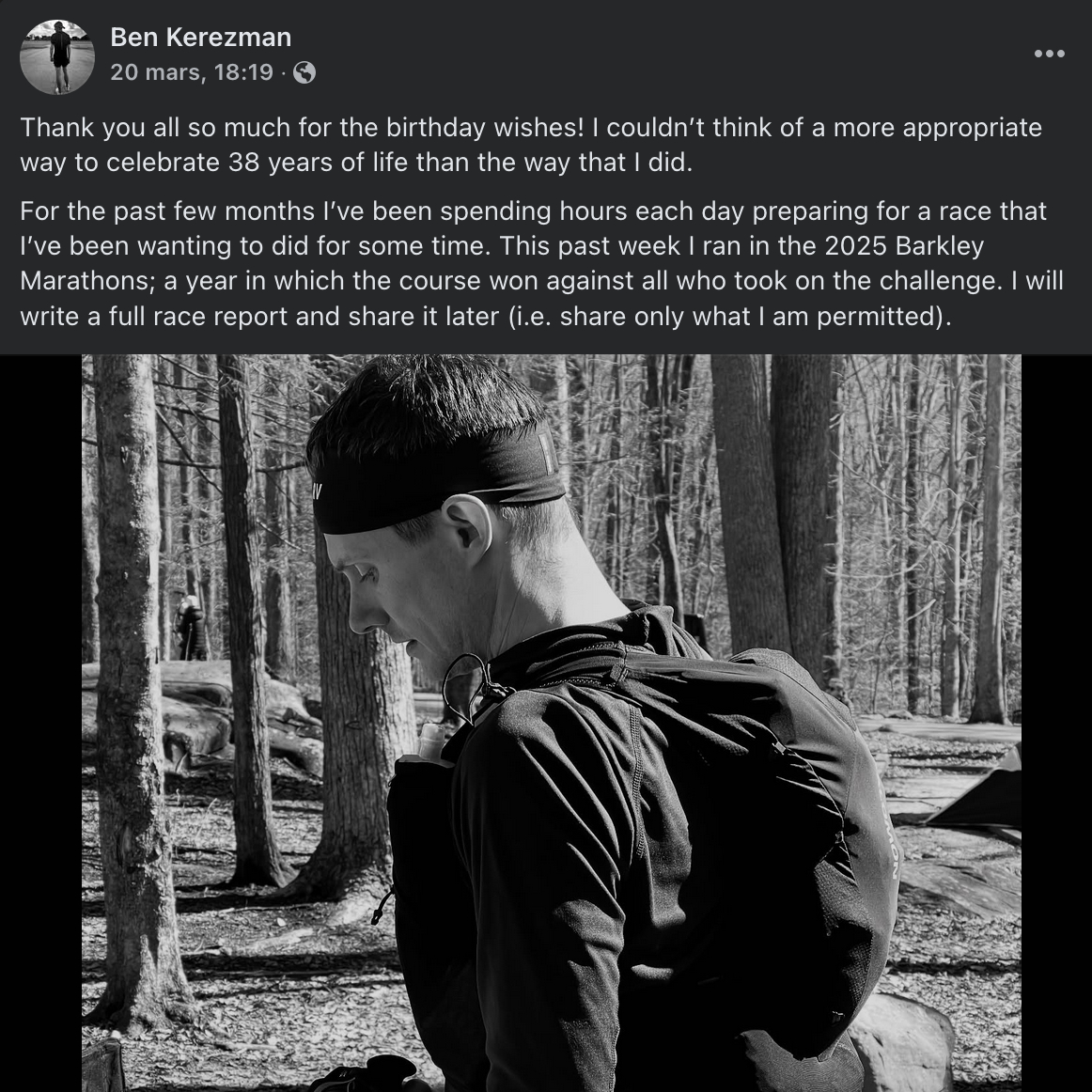Viewport: 1092px width, 1092px height.
Task: Click the black bar right of the photo
Action: pyautogui.click(x=1056, y=722)
